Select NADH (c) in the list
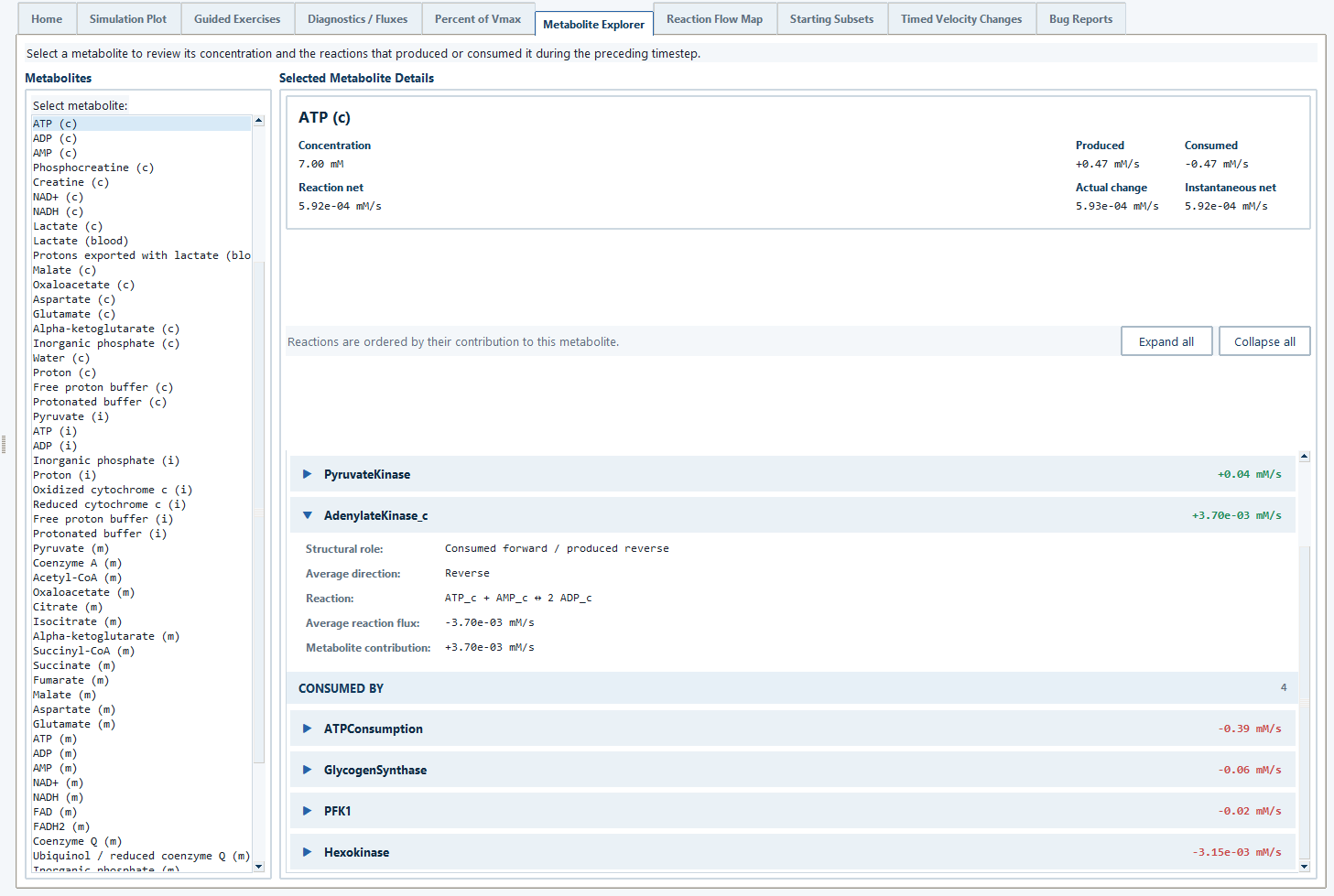This screenshot has width=1334, height=896. (x=141, y=211)
